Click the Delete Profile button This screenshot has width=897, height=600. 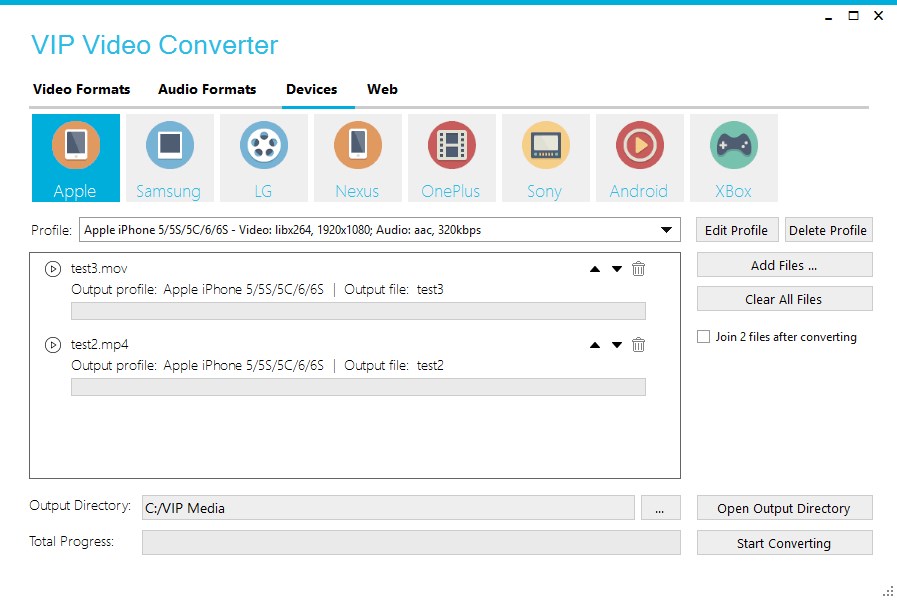[x=828, y=230]
